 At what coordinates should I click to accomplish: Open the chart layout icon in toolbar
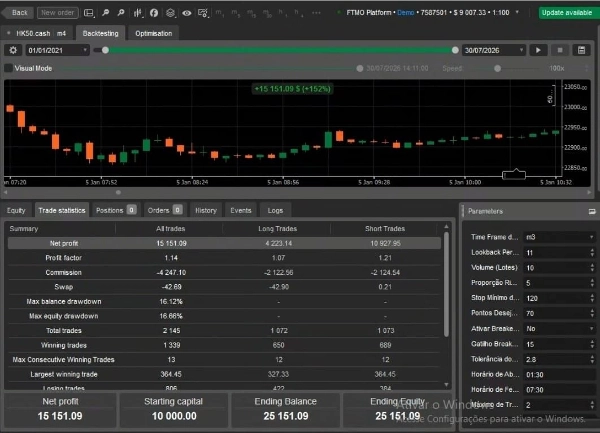[x=89, y=13]
